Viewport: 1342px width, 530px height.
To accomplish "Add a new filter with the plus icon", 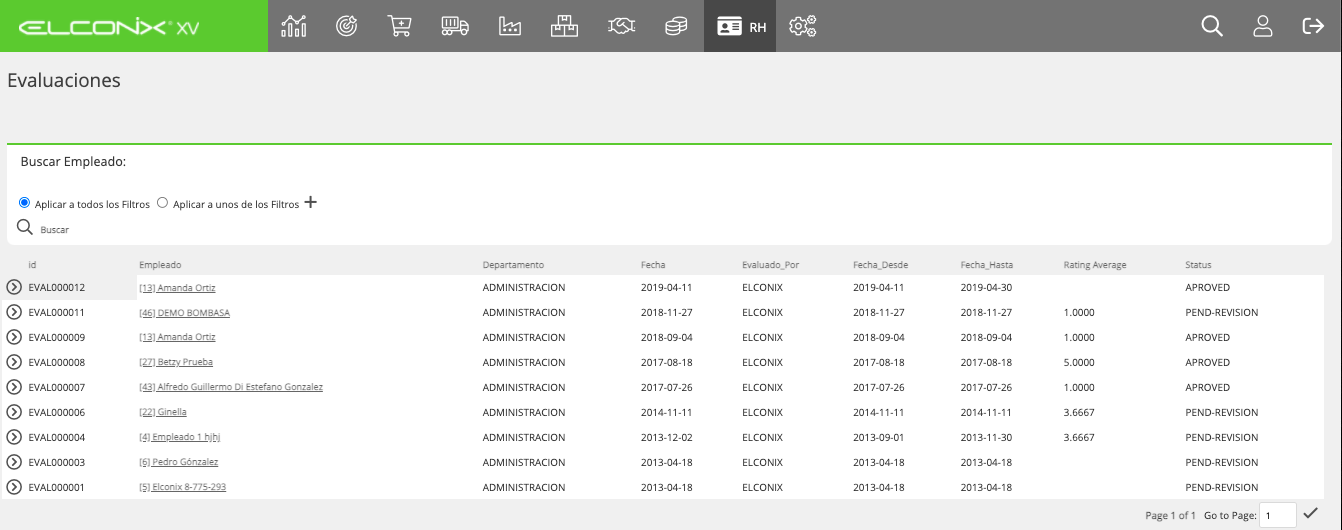I will 310,202.
